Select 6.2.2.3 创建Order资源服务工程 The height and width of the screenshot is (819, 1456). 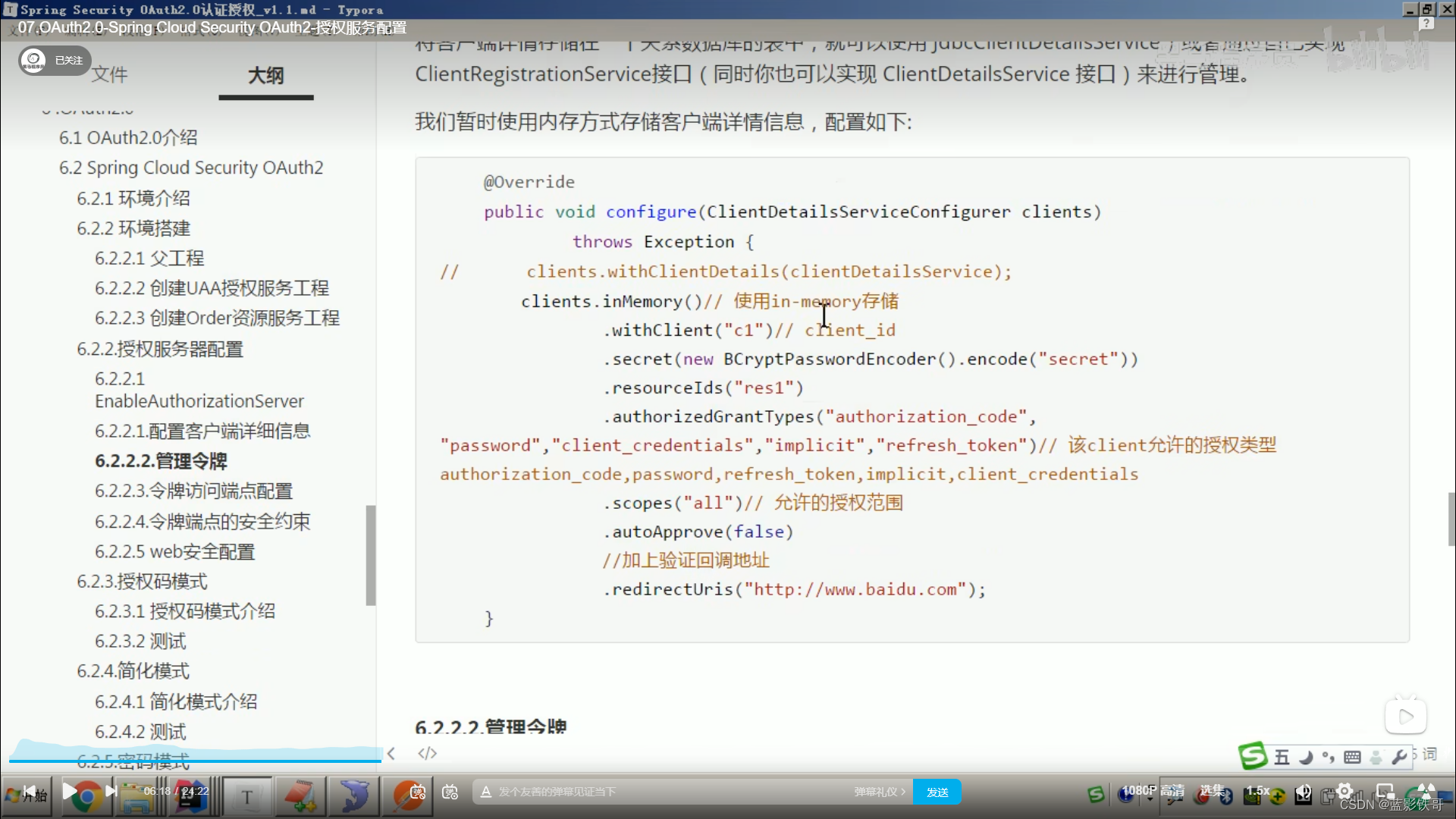(217, 318)
